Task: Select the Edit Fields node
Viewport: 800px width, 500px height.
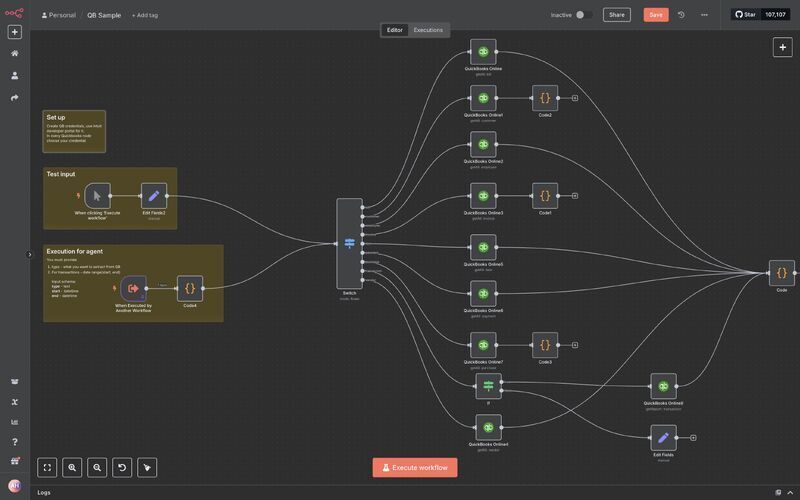Action: pos(663,438)
